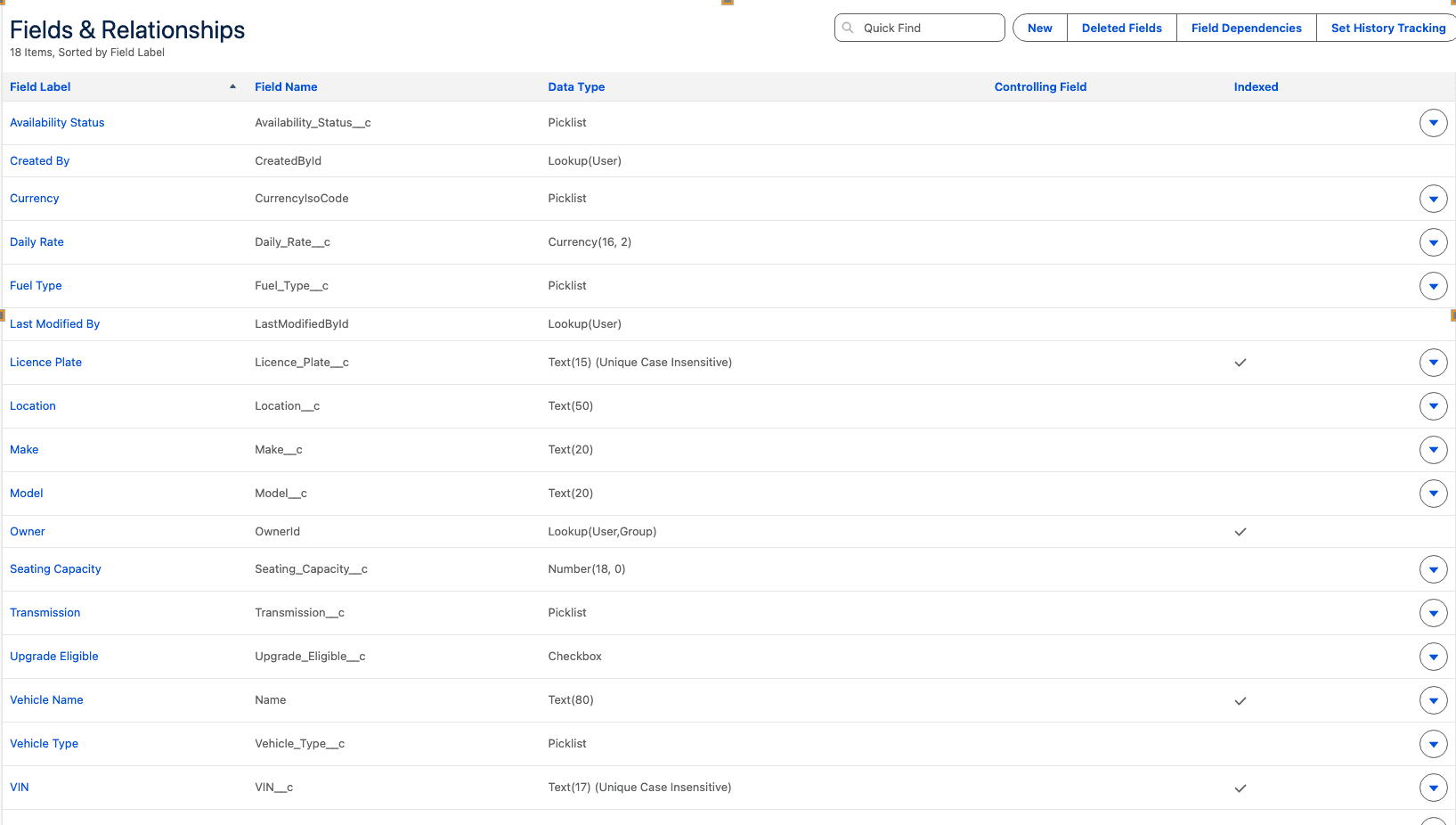Select the LastModifiedById field name text
Image resolution: width=1456 pixels, height=825 pixels.
(x=301, y=324)
